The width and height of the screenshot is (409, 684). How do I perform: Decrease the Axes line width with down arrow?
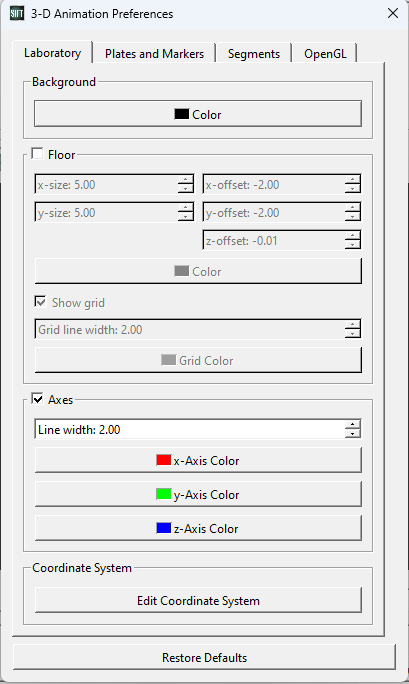click(x=352, y=433)
